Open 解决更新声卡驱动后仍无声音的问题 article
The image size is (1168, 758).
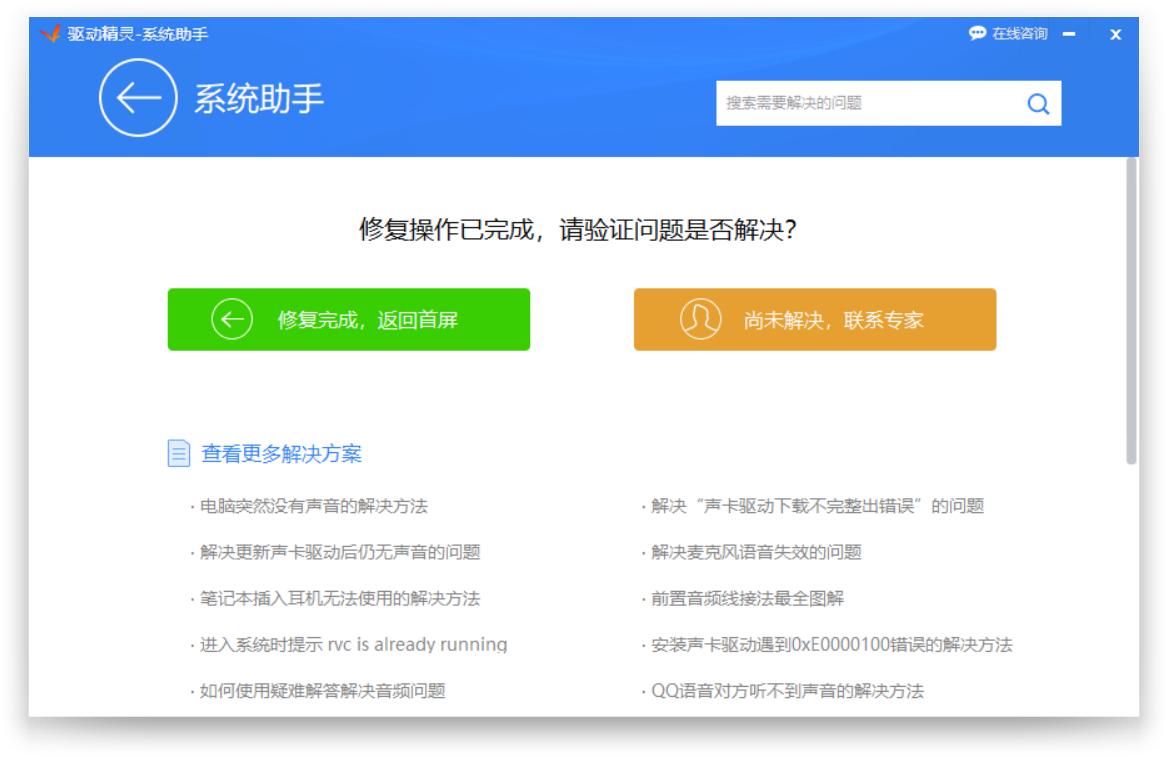[340, 552]
